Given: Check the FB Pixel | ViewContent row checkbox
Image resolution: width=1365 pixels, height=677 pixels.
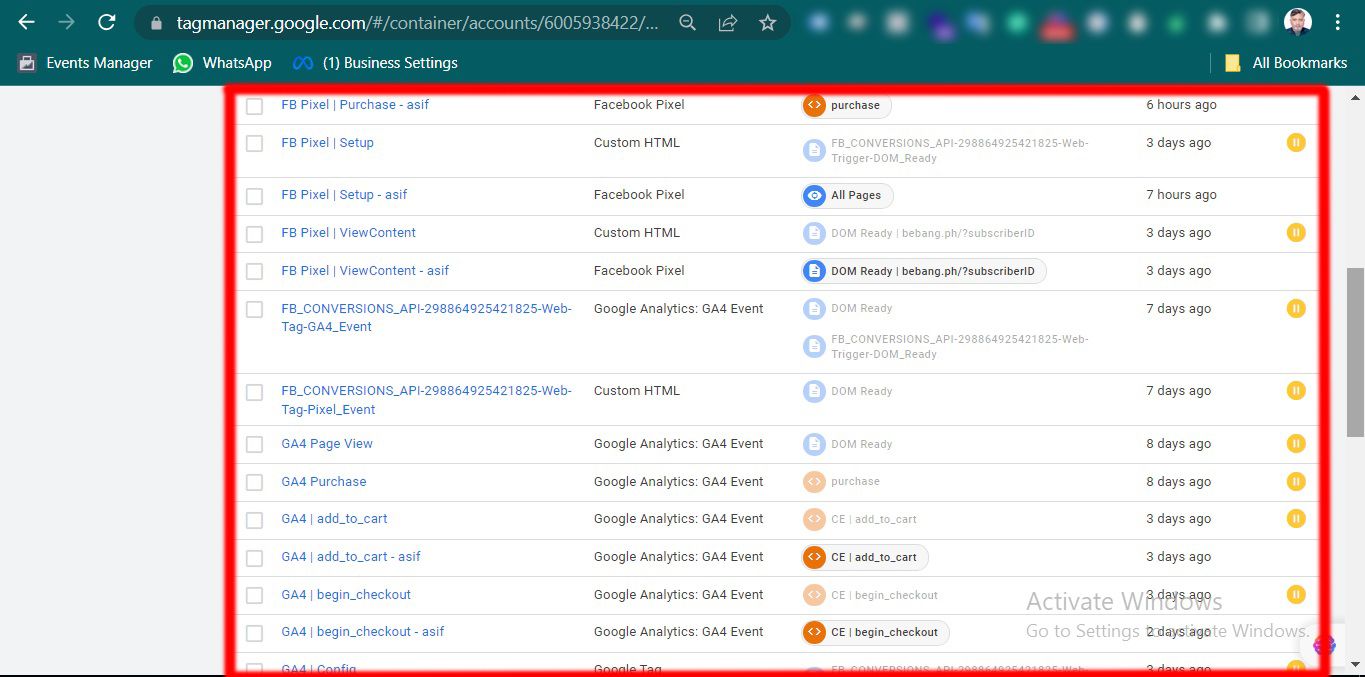Looking at the screenshot, I should [x=254, y=234].
